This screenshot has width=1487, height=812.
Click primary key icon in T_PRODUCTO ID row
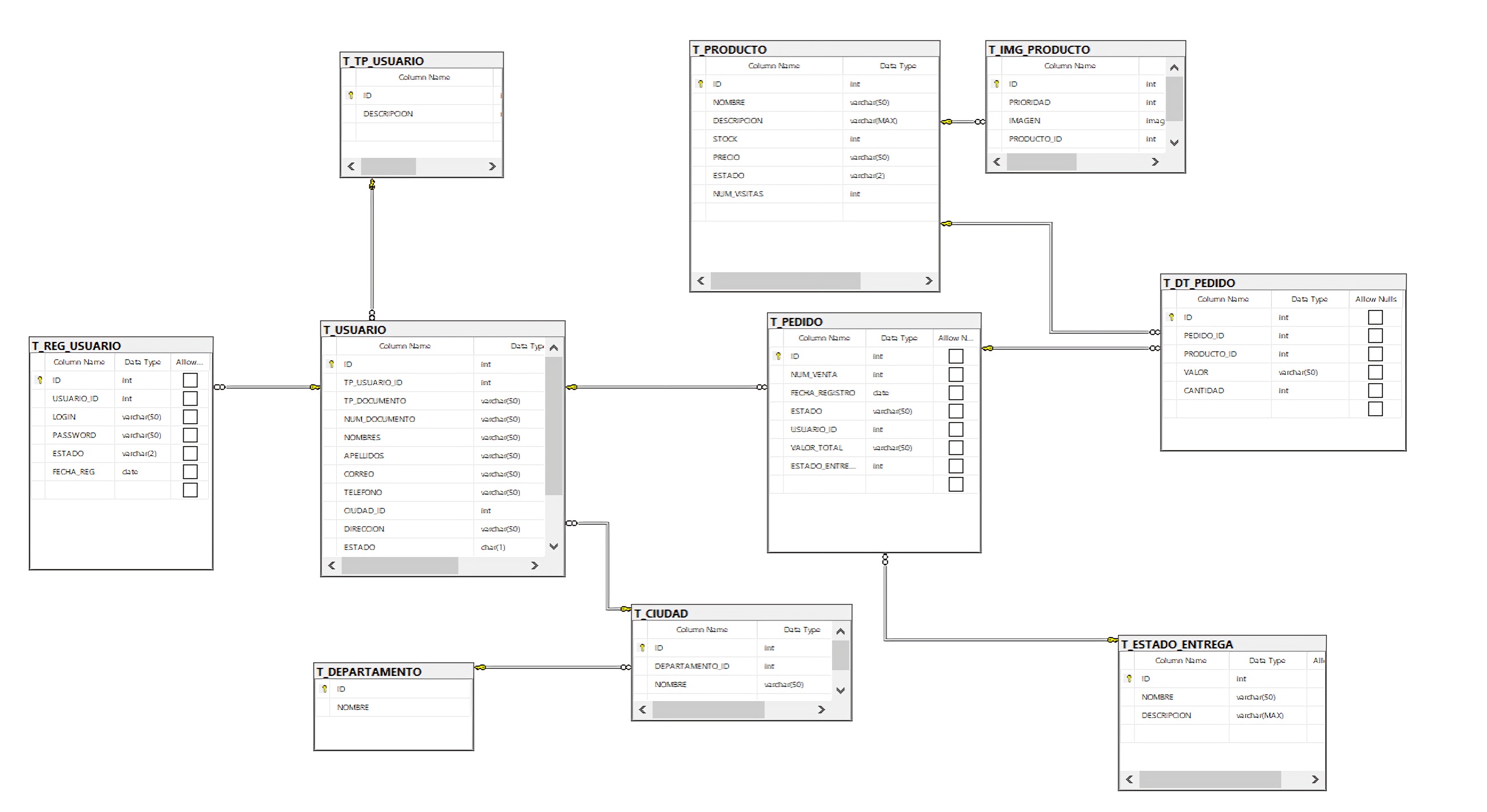point(700,83)
